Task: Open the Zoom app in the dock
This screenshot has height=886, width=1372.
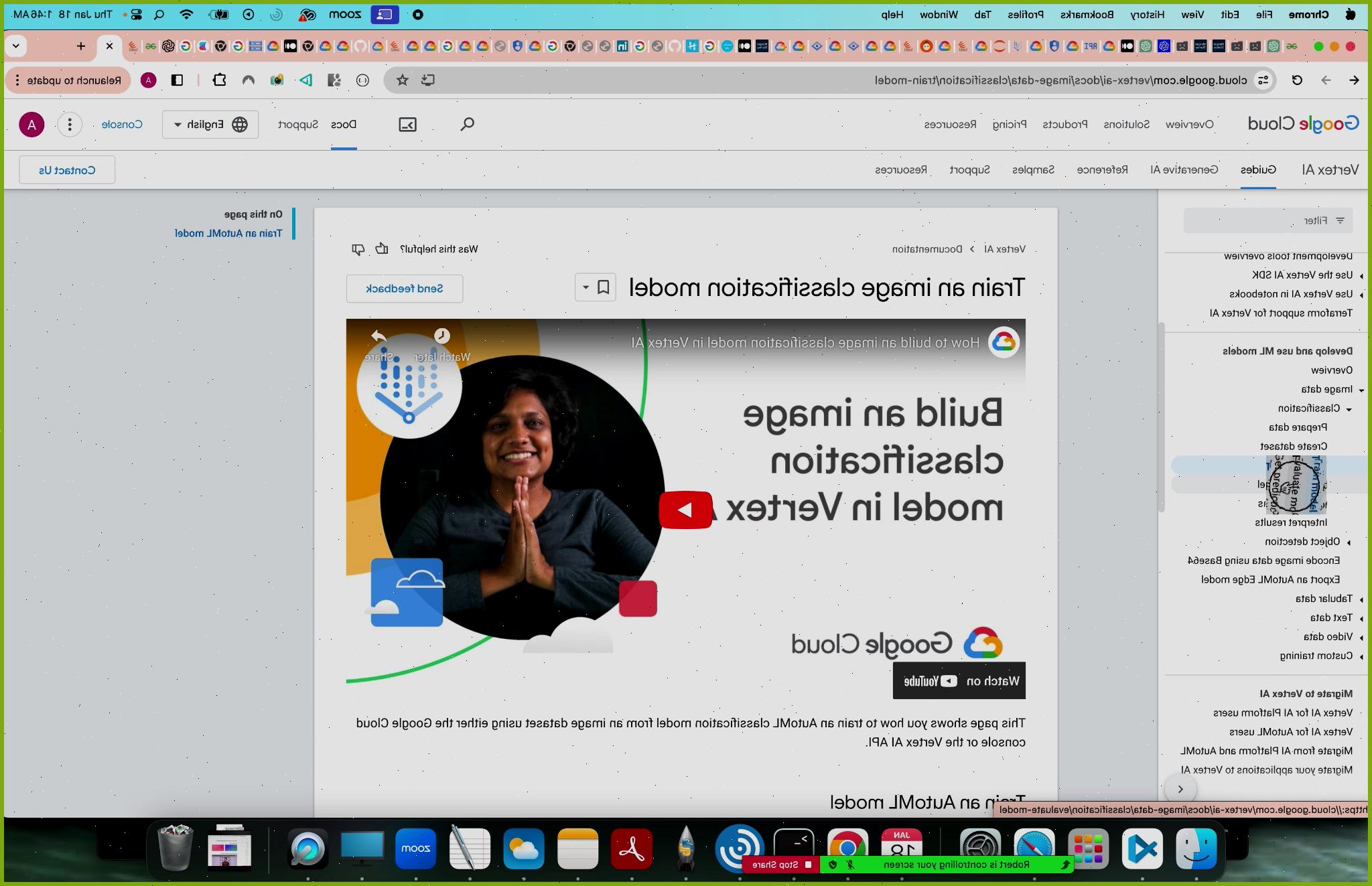Action: (416, 849)
